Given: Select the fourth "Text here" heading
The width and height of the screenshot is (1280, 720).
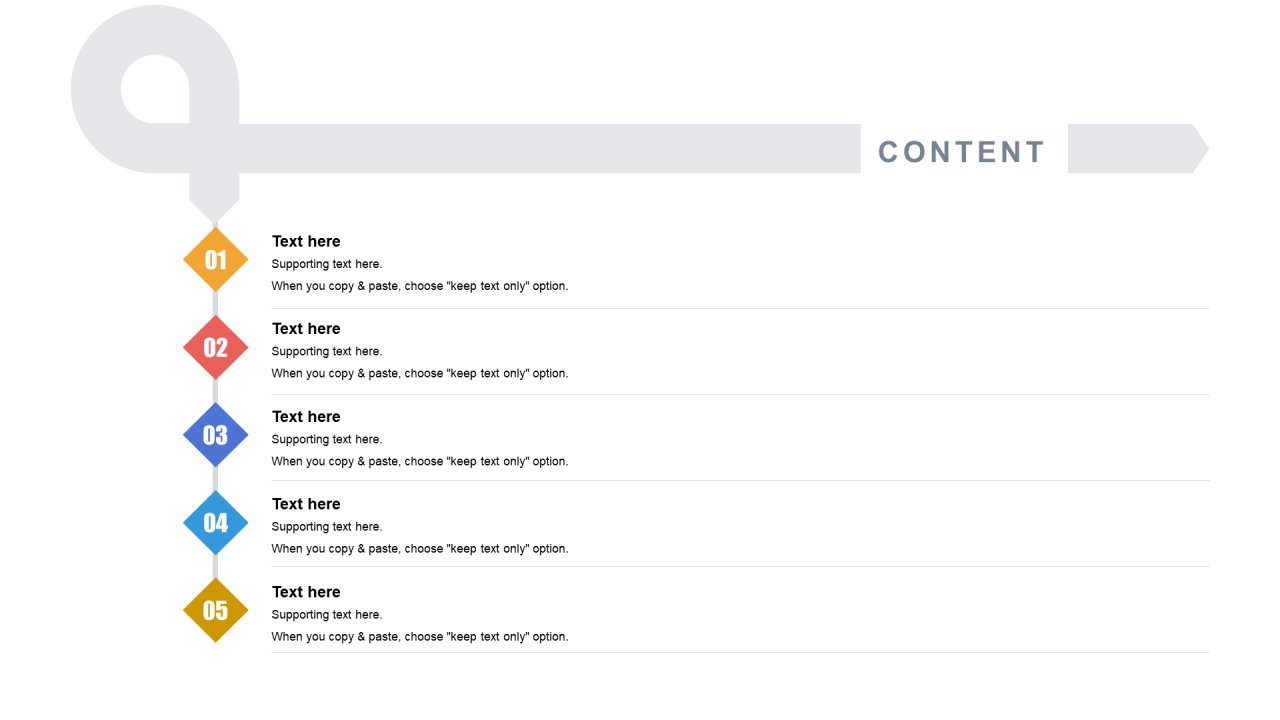Looking at the screenshot, I should 306,504.
